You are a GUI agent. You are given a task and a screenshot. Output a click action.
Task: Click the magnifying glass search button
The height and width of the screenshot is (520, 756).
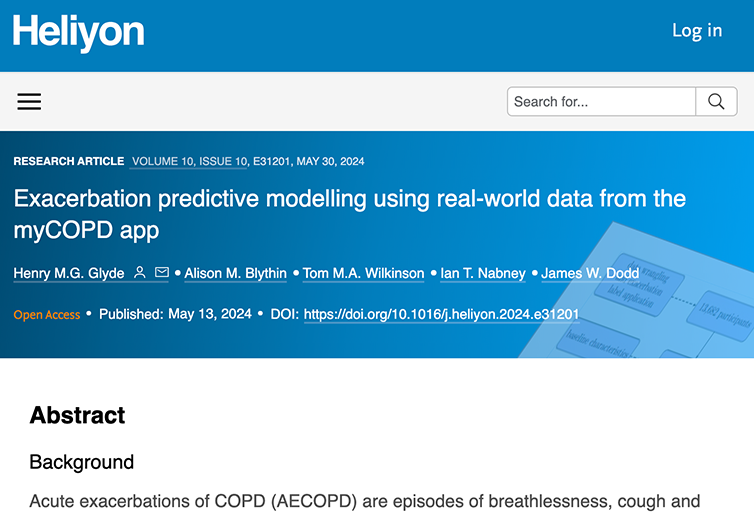tap(716, 102)
